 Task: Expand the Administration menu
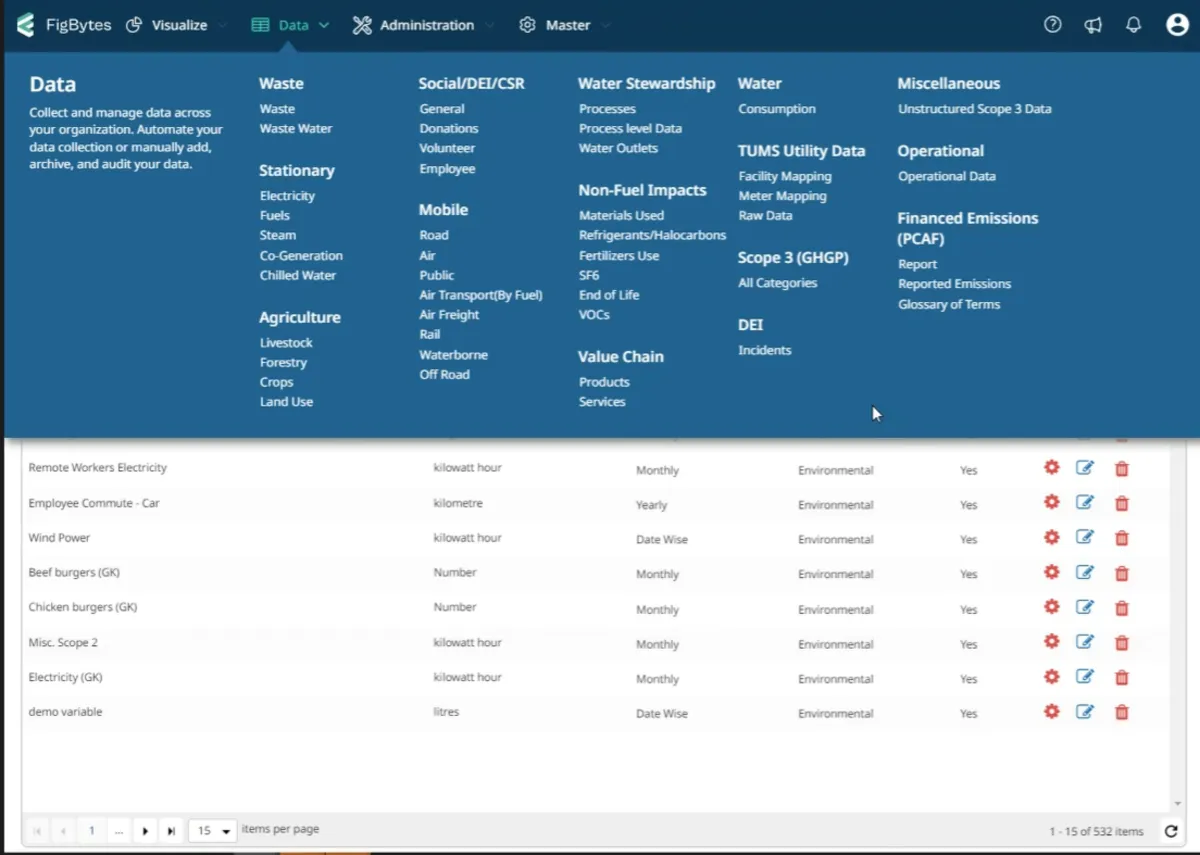pos(424,25)
